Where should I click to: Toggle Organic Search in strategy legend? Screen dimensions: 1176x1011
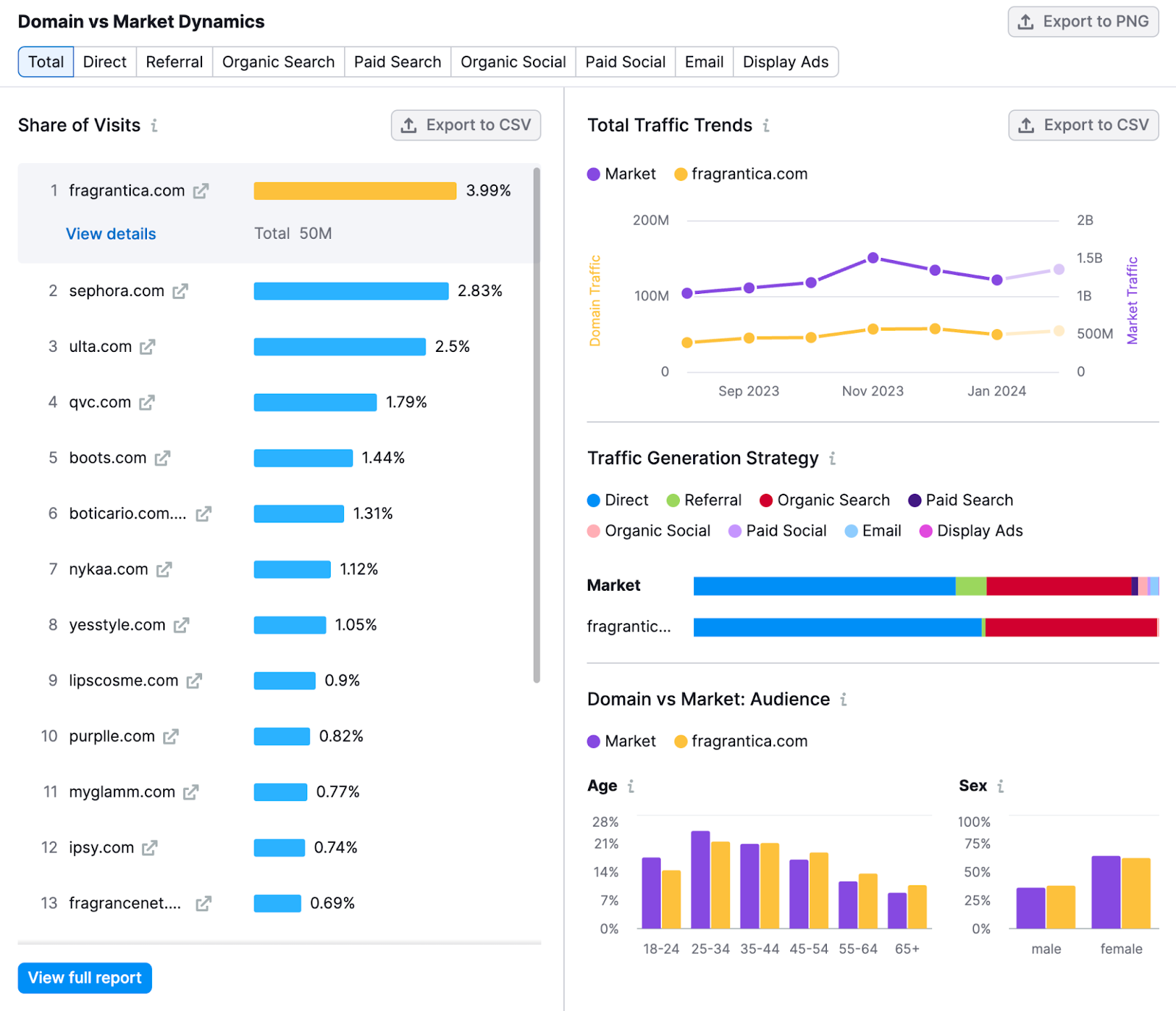[x=824, y=500]
